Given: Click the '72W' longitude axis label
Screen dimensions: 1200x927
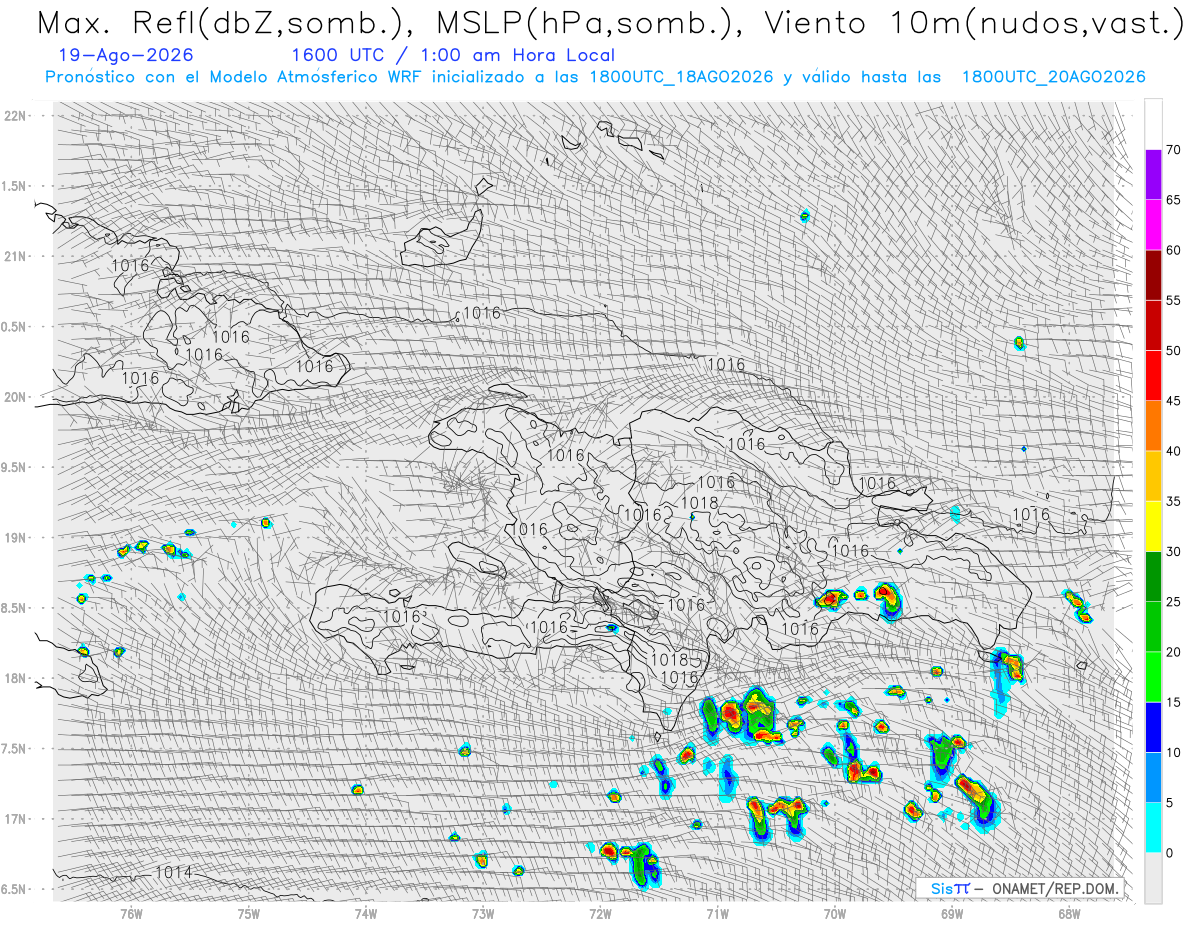Looking at the screenshot, I should 600,912.
